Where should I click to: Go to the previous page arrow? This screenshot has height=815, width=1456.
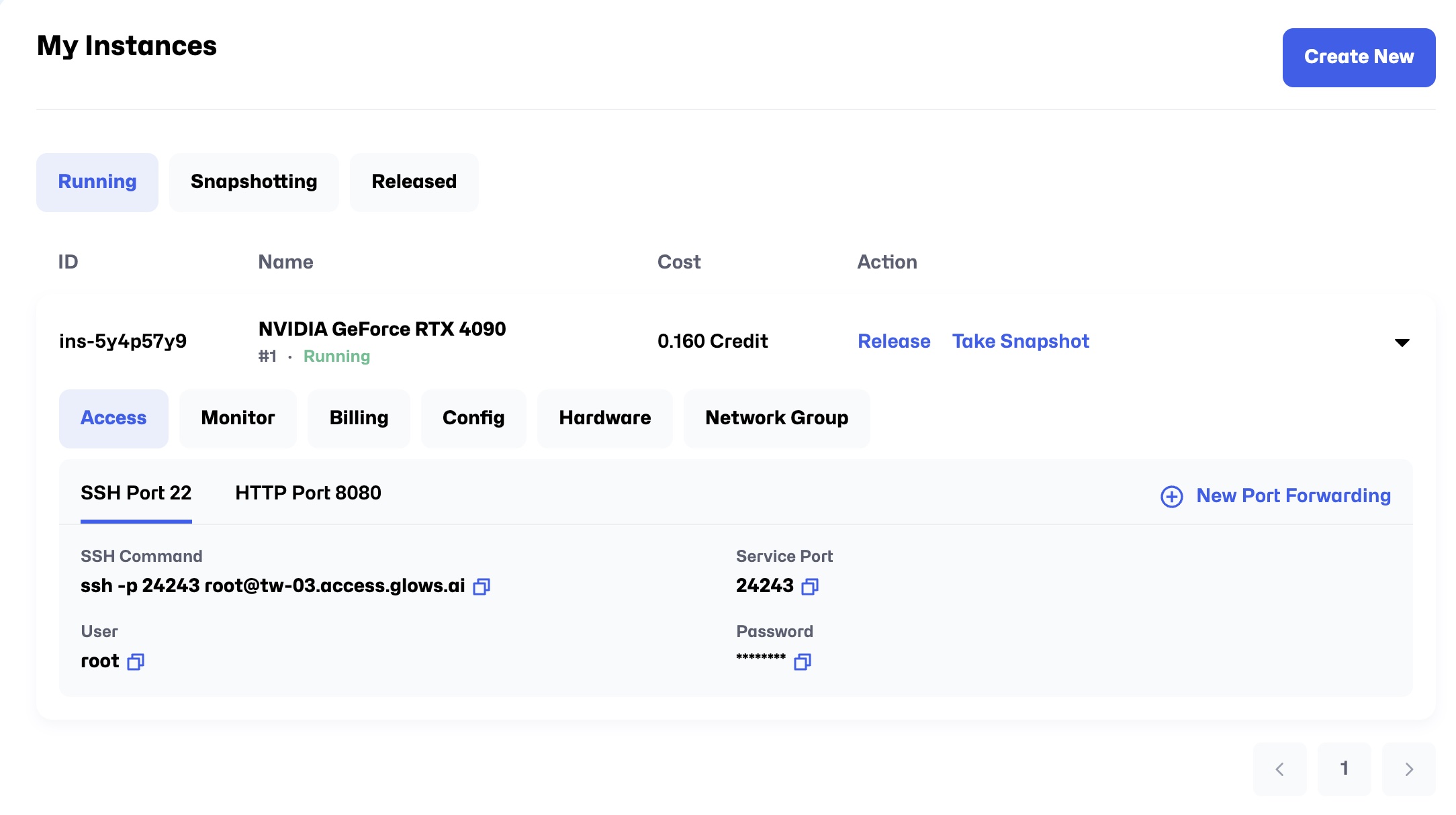[x=1279, y=769]
